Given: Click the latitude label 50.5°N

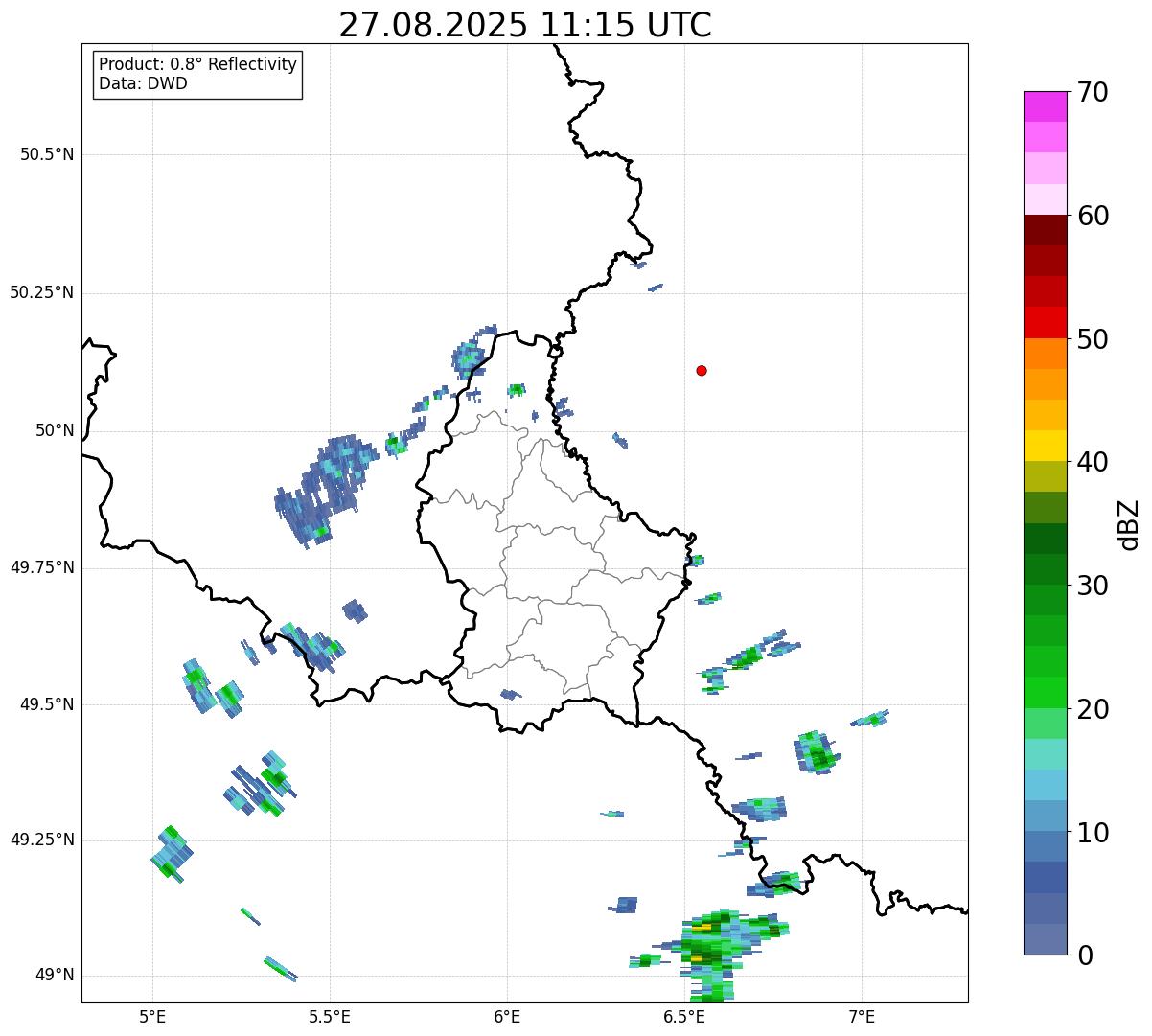Looking at the screenshot, I should click(x=47, y=154).
